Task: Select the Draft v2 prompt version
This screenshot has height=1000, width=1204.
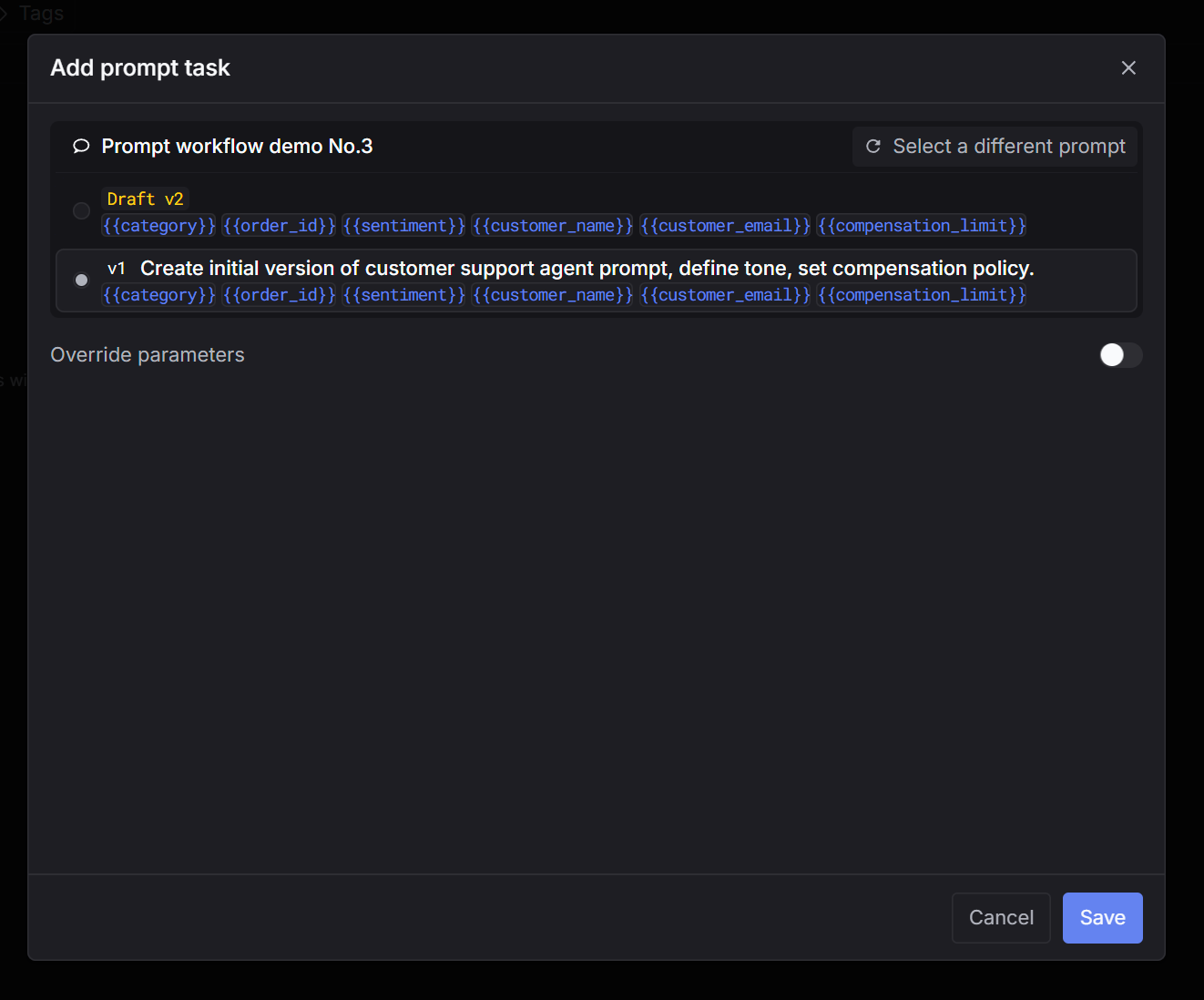Action: point(81,210)
